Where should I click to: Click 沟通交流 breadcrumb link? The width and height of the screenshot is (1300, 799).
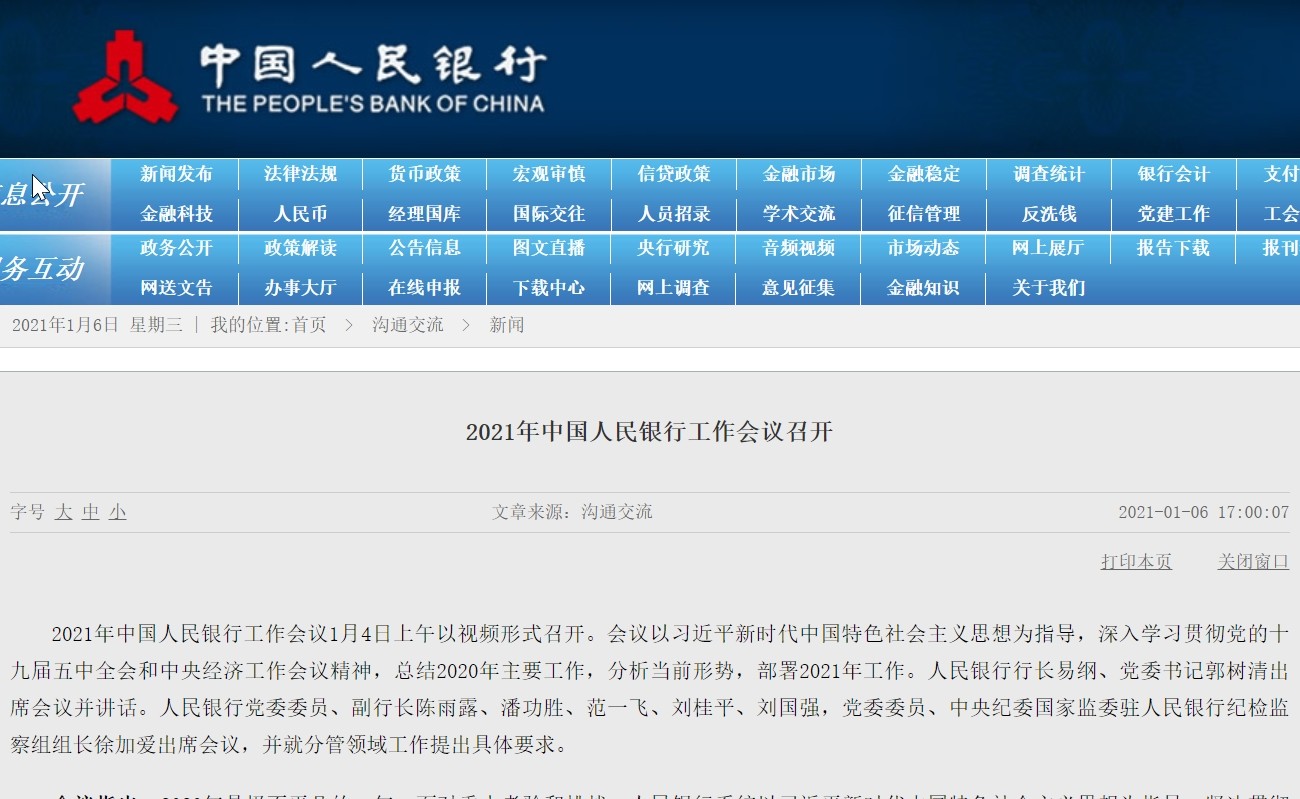pyautogui.click(x=408, y=325)
